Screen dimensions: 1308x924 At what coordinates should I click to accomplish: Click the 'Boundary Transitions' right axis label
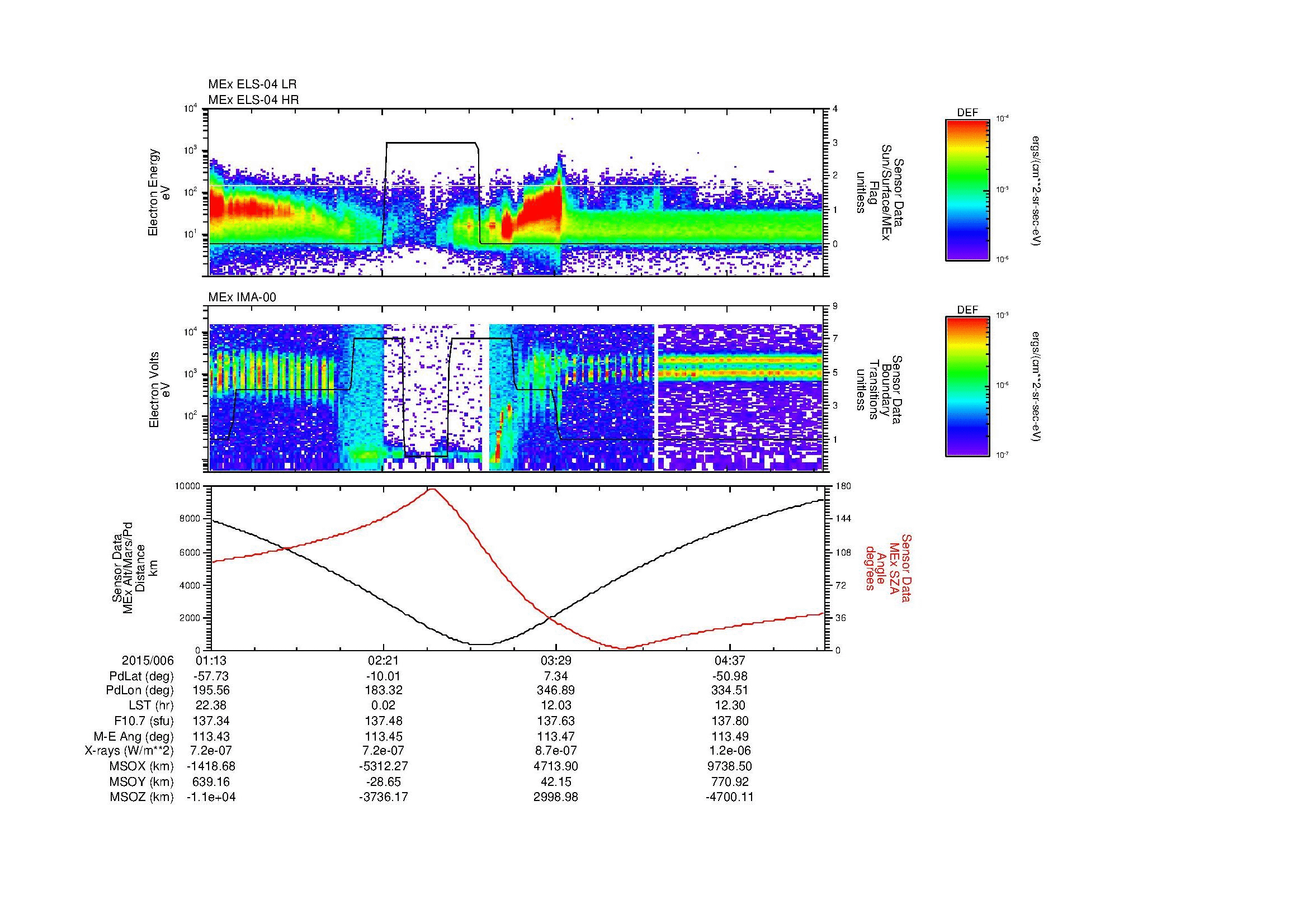tap(879, 390)
